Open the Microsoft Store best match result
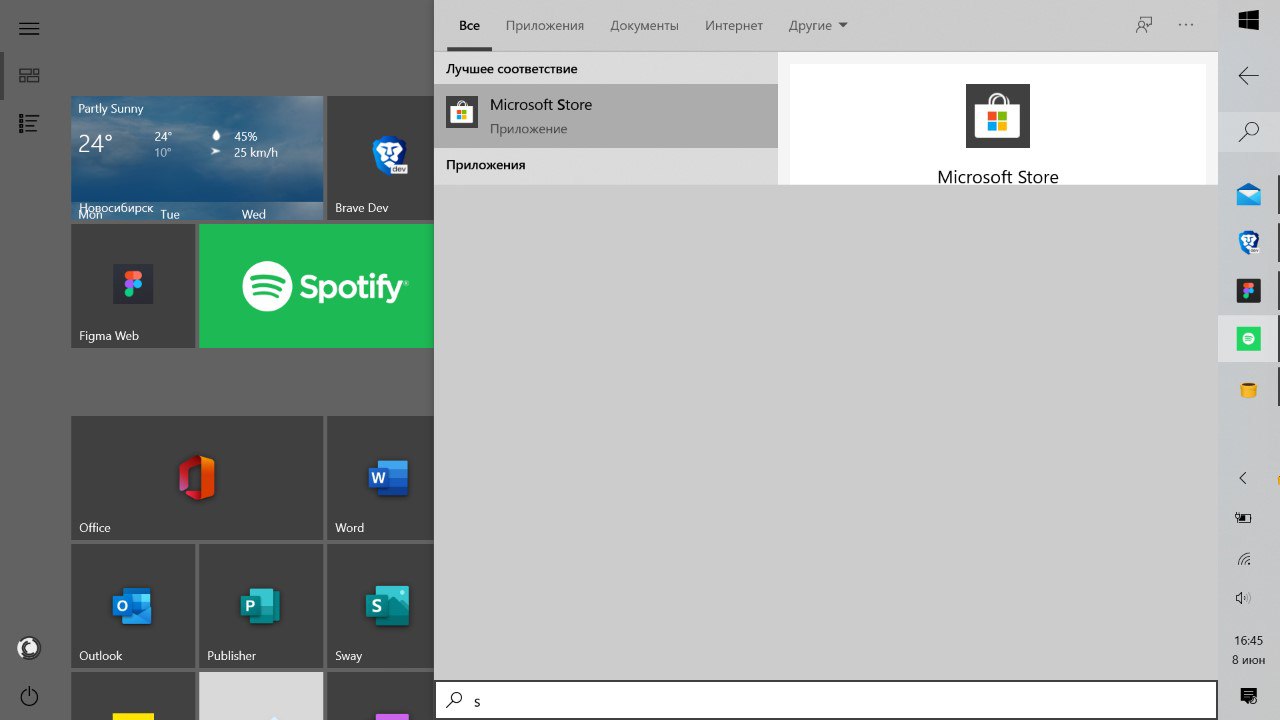 [606, 116]
